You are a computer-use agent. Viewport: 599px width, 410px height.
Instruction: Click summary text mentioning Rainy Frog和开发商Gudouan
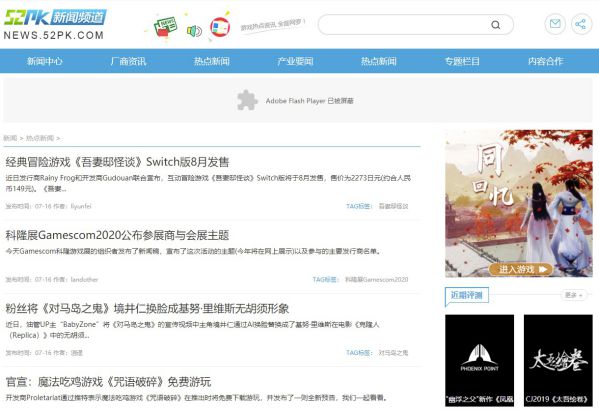[208, 183]
